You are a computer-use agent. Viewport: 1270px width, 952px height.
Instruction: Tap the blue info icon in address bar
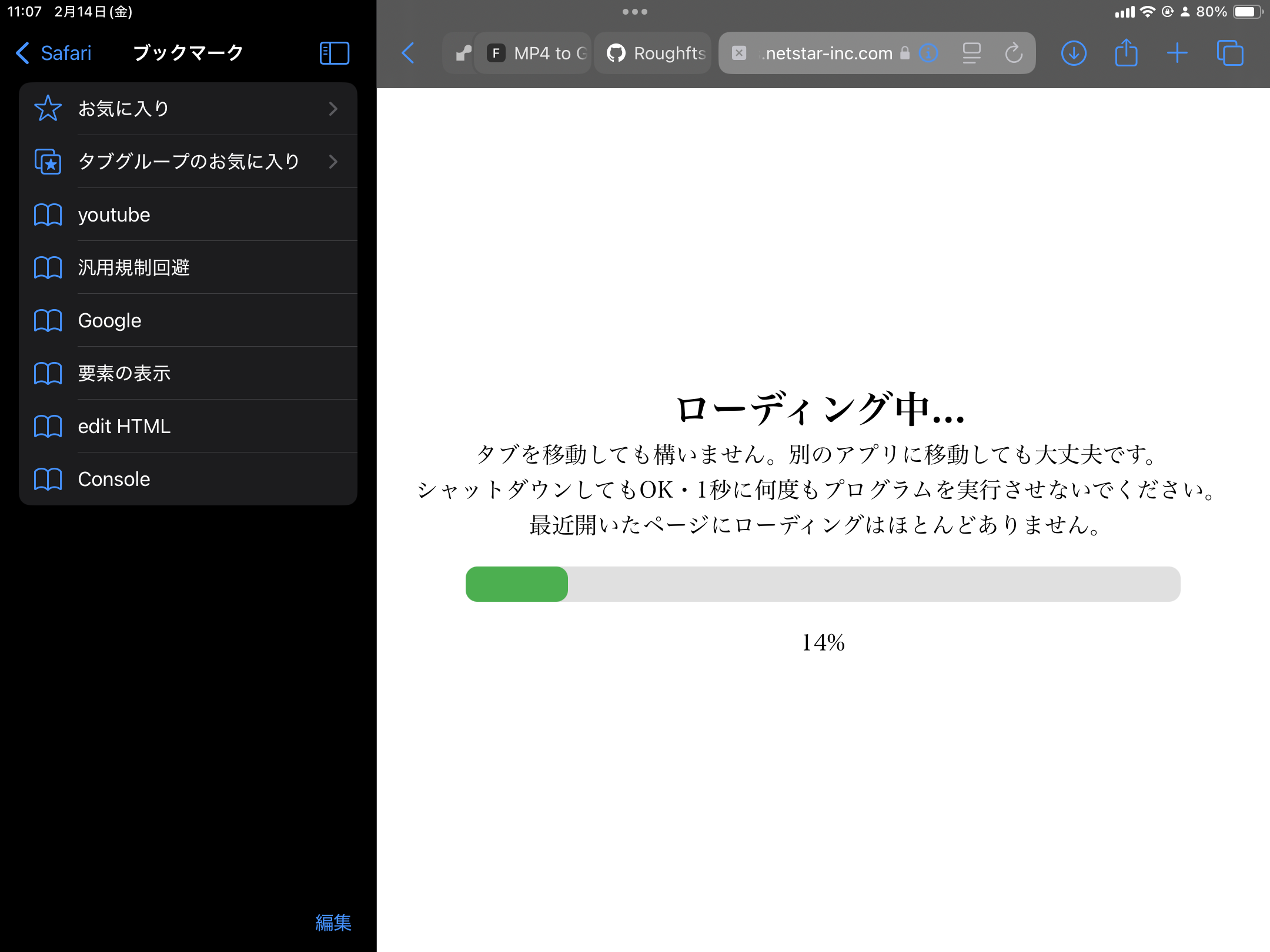coord(928,53)
